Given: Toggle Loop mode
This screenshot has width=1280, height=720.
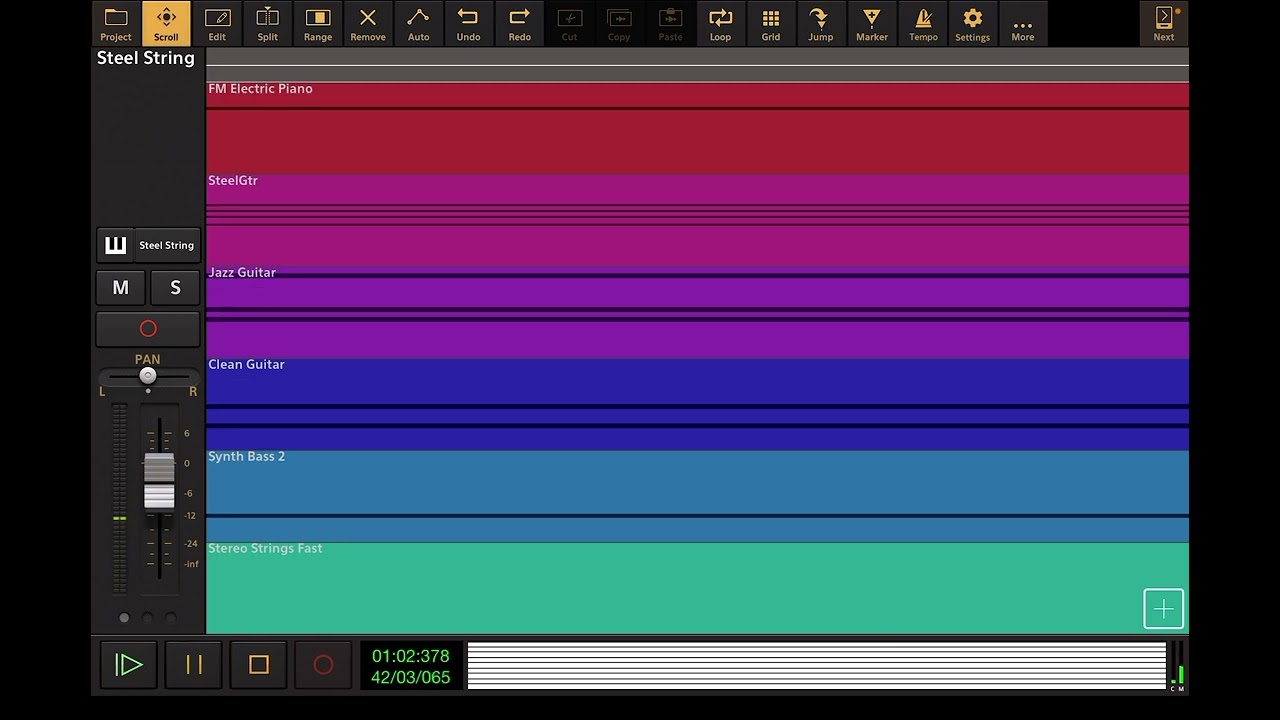Looking at the screenshot, I should click(720, 24).
